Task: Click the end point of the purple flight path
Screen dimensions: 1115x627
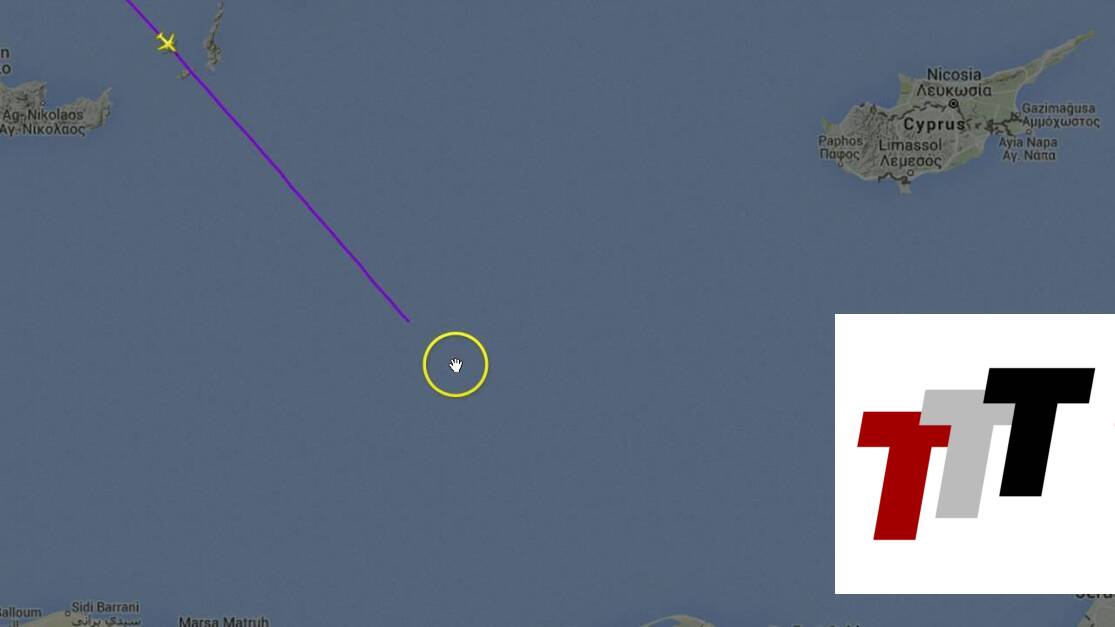Action: coord(408,321)
